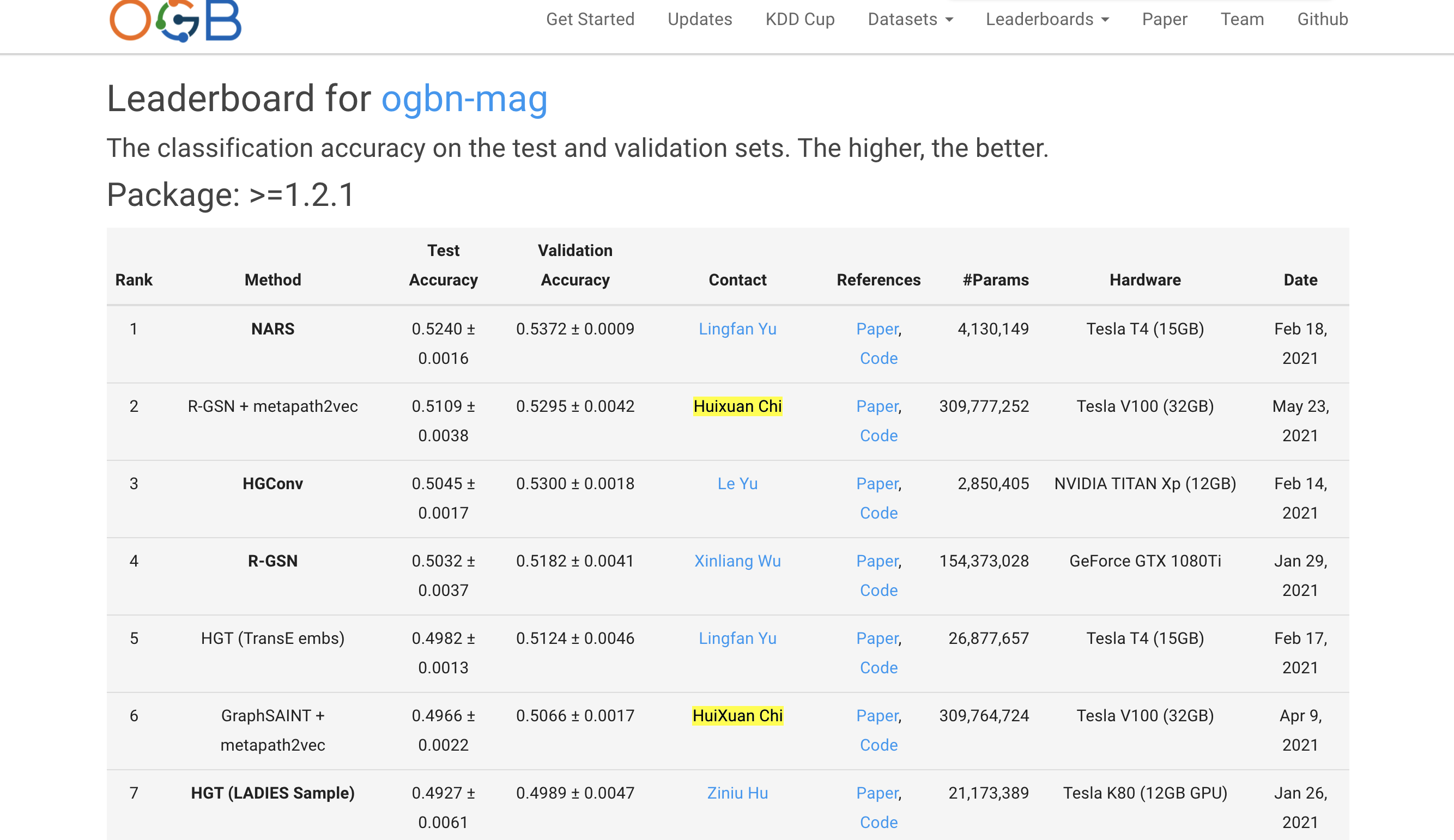Click the highlighted Huixuan Chi contact in the R-GSN + metapath2vec row

coord(737,406)
